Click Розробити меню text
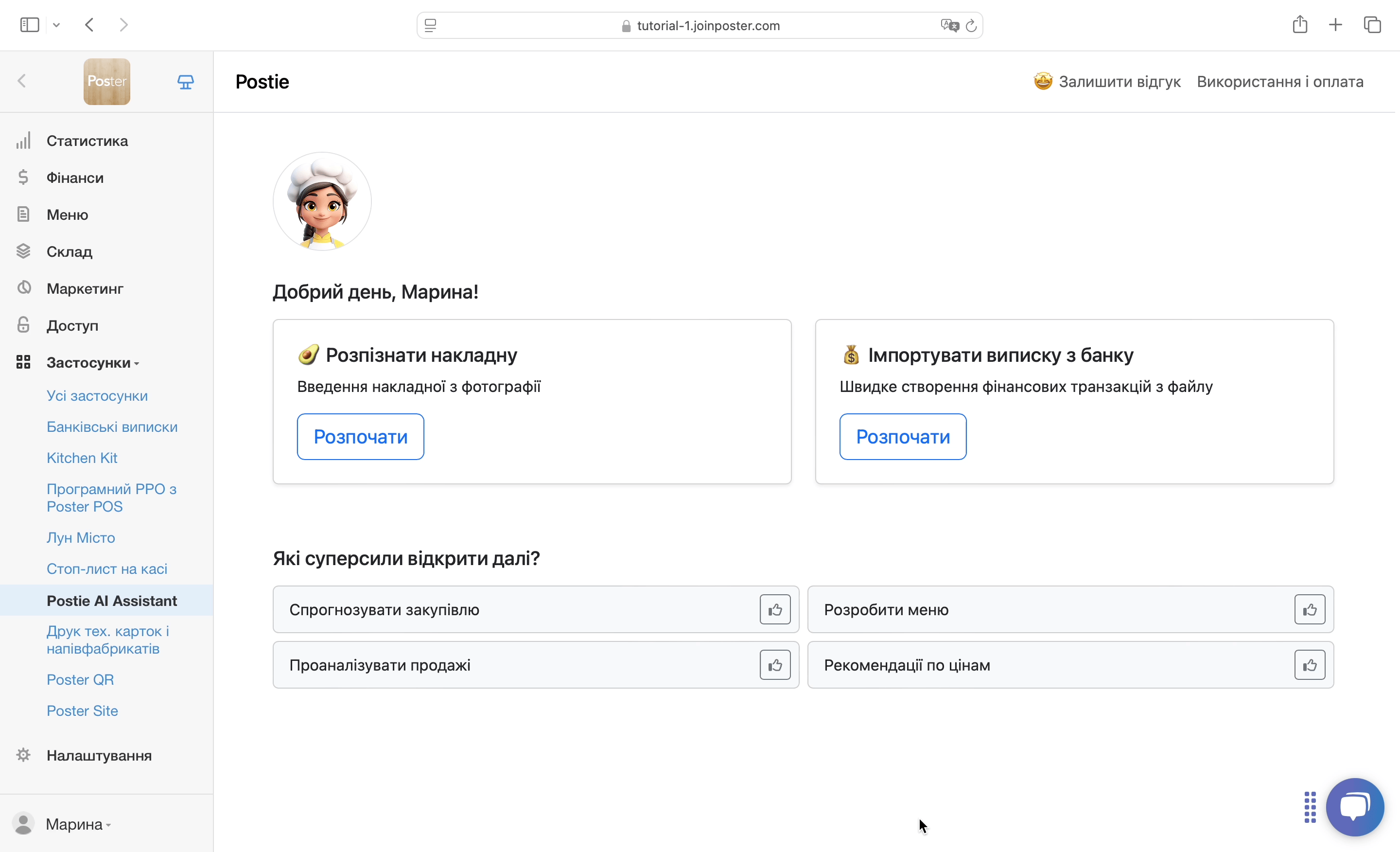The width and height of the screenshot is (1400, 852). point(886,610)
